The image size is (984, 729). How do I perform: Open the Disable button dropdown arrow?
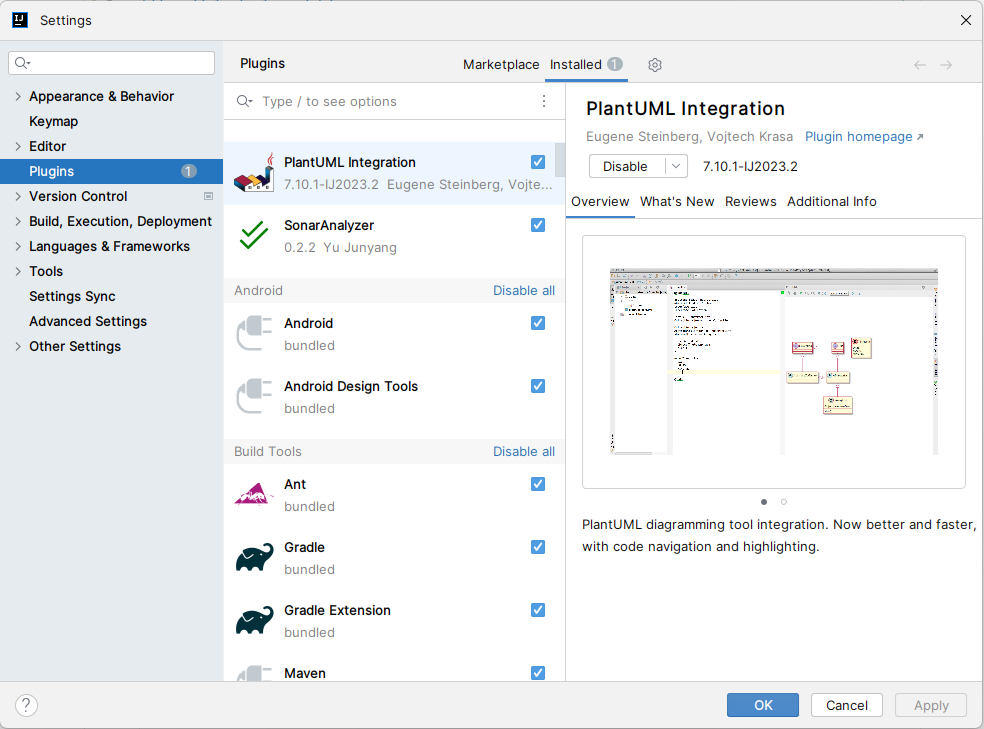click(x=677, y=167)
